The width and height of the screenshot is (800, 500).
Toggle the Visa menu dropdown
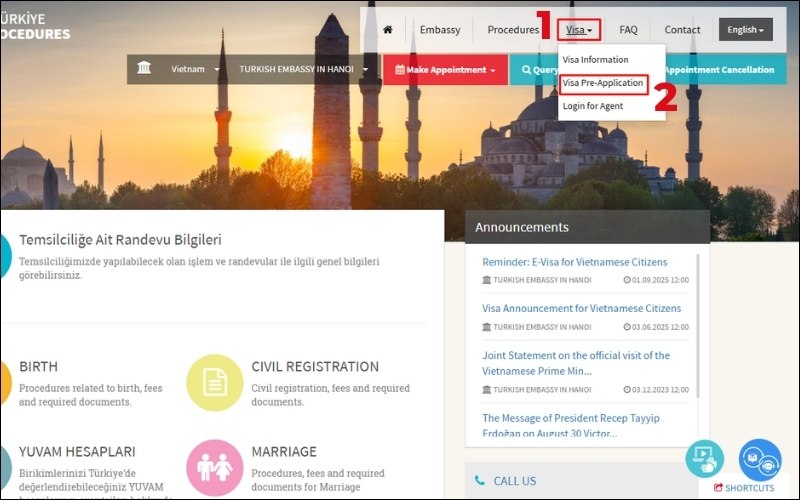click(x=579, y=30)
